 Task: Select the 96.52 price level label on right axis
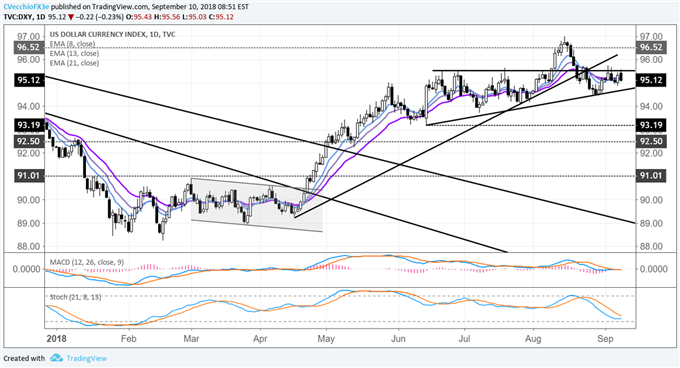coord(651,47)
